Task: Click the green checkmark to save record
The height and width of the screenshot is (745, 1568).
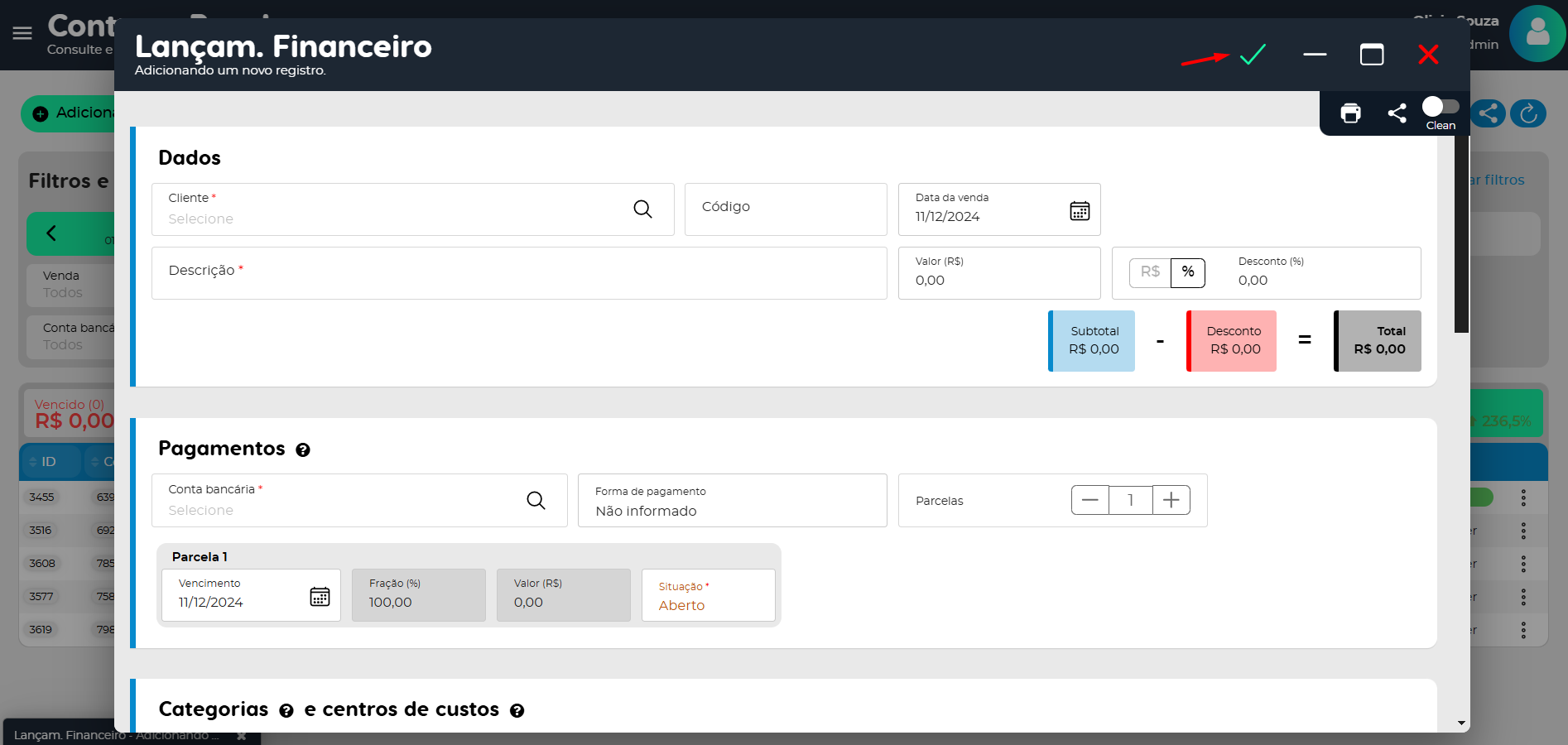Action: click(1253, 55)
